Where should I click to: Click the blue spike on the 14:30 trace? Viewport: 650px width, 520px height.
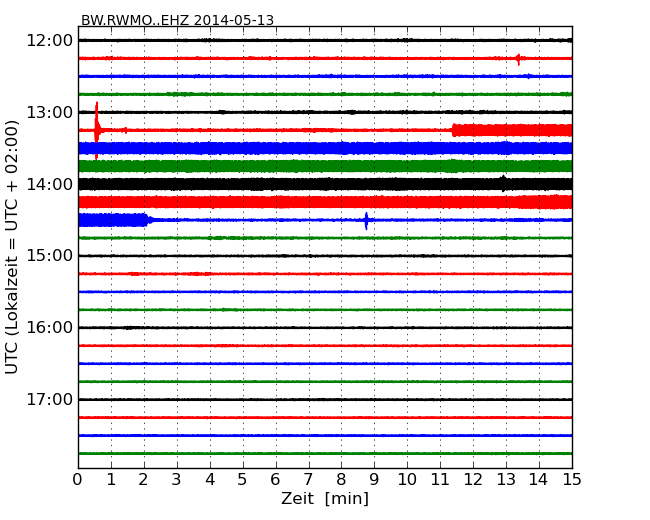pyautogui.click(x=366, y=220)
